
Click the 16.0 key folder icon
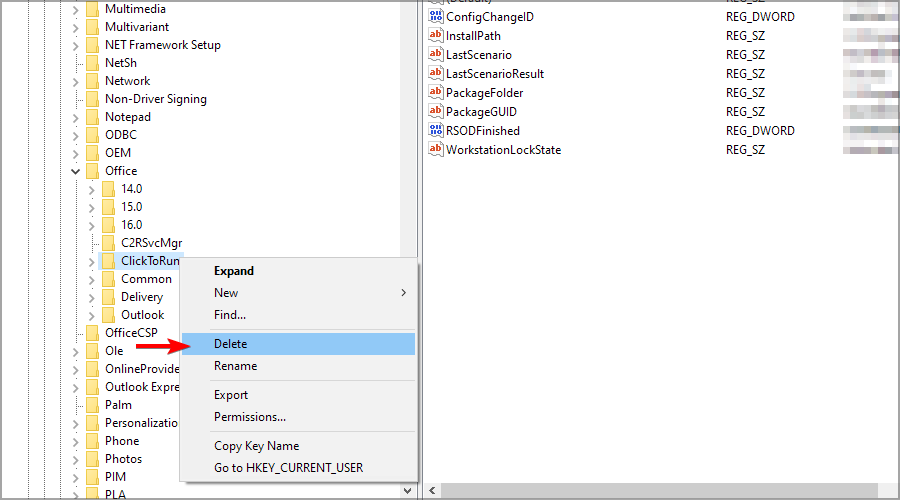[108, 225]
